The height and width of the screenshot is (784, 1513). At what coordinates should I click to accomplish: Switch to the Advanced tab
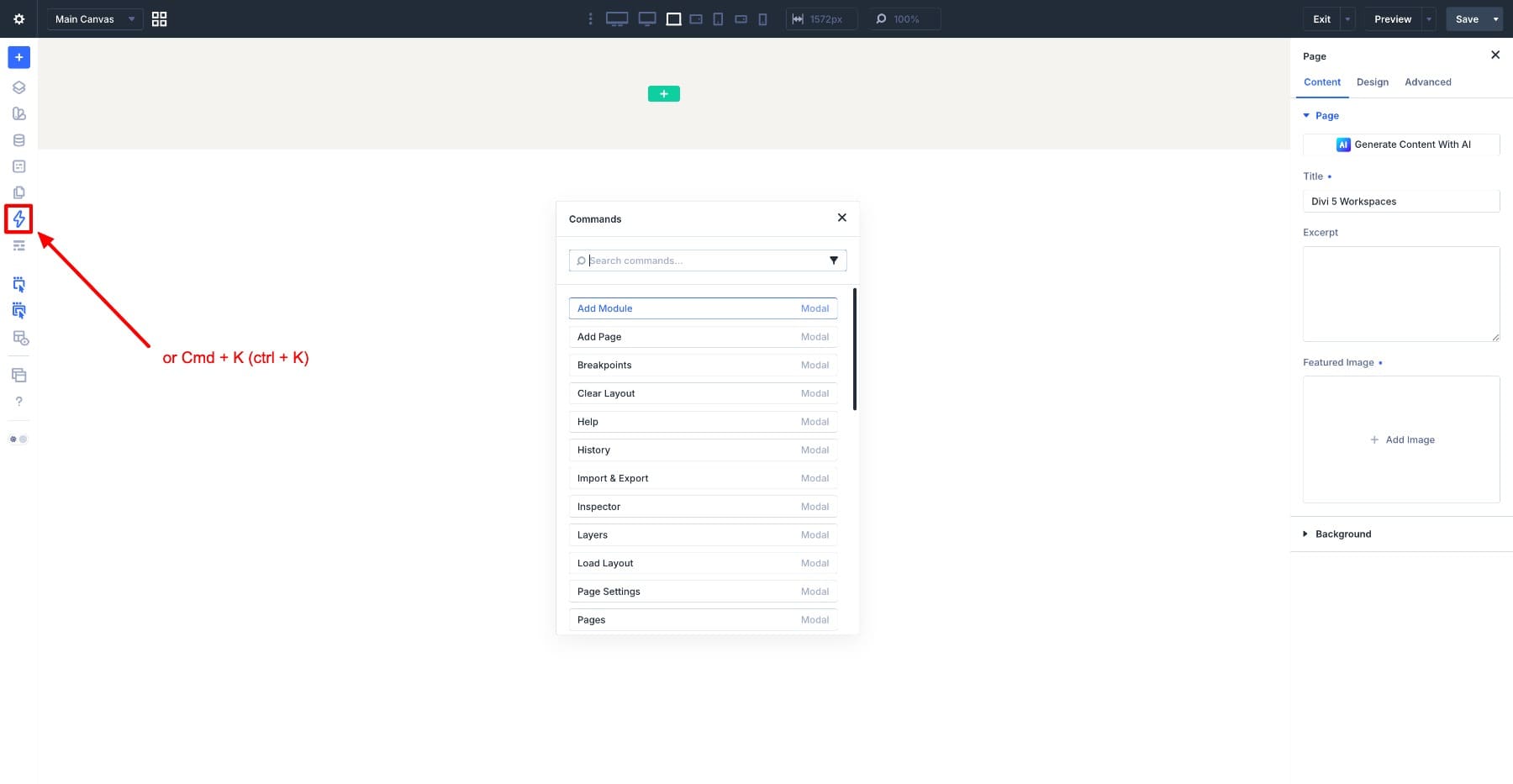(1428, 82)
